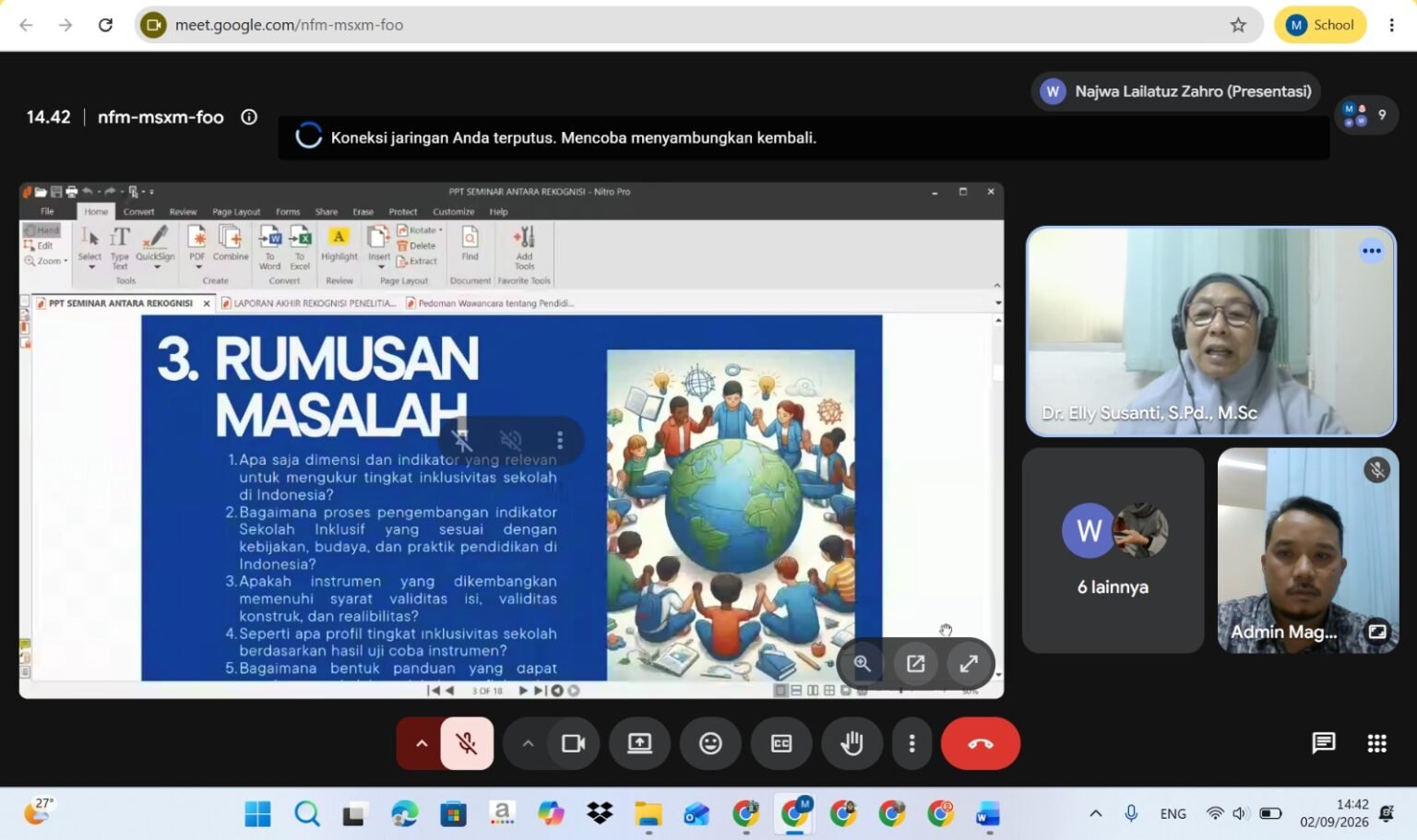Open presentation in a new window
The width and height of the screenshot is (1417, 840).
(915, 664)
